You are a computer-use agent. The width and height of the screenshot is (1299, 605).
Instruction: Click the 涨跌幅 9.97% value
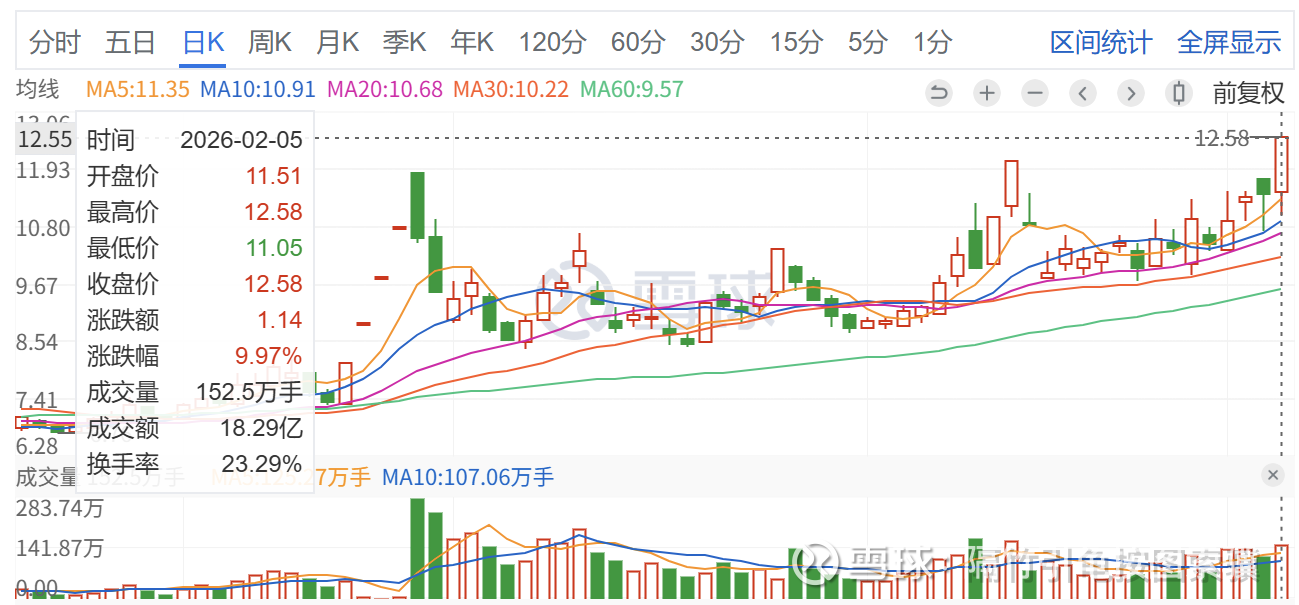point(268,356)
